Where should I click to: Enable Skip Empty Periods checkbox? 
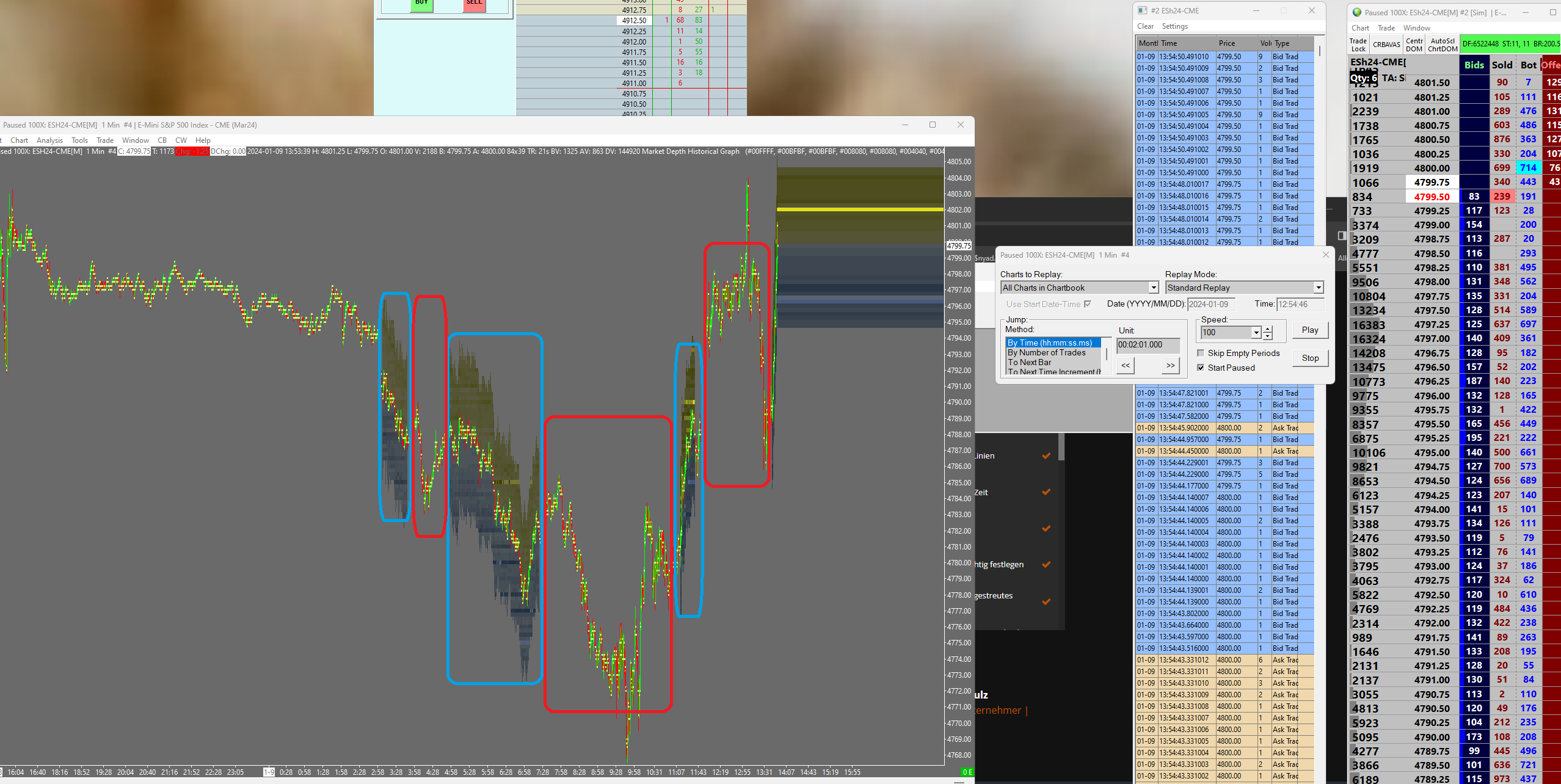point(1201,353)
